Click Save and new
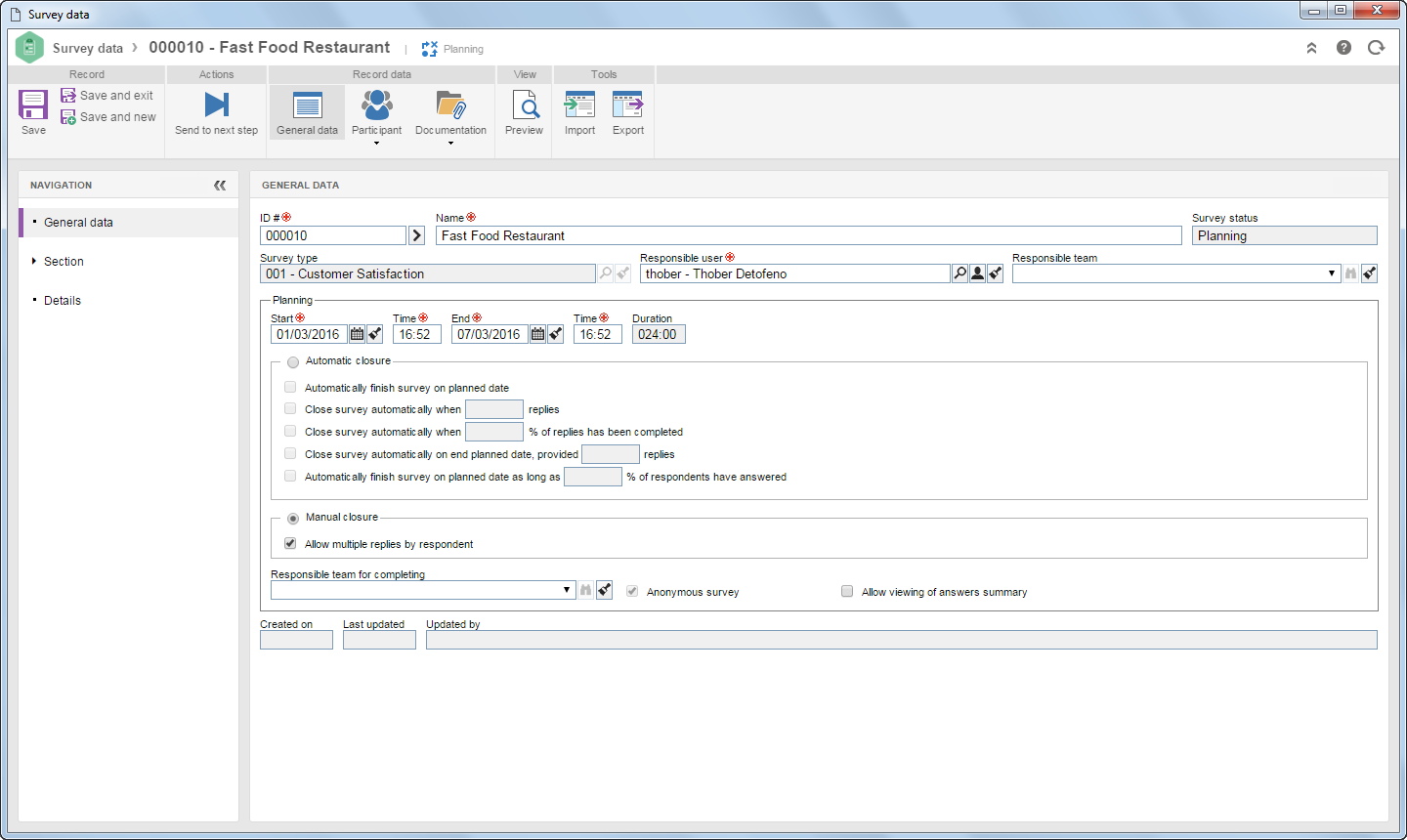 point(108,117)
